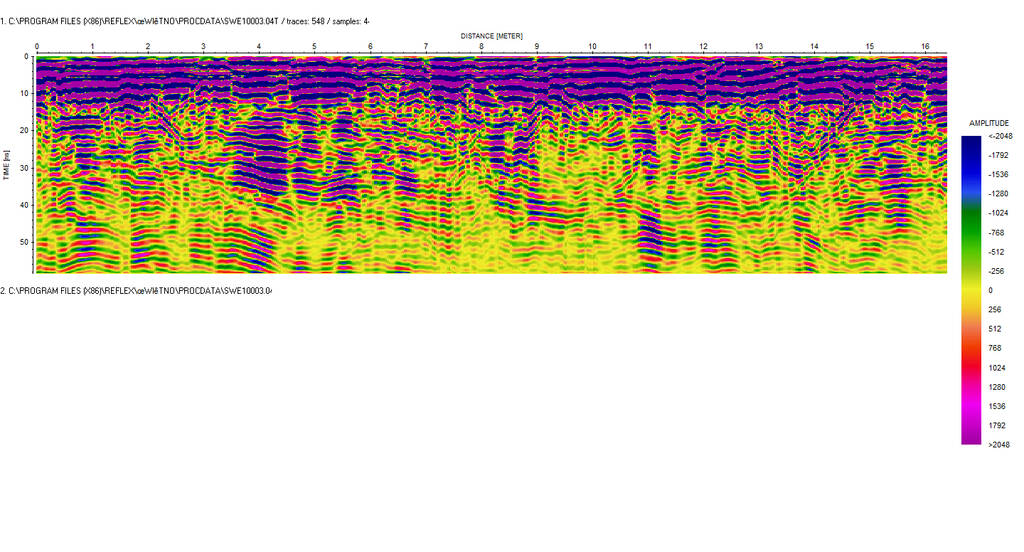Viewport: 1024px width, 552px height.
Task: Select the 11 meter tick on distance axis
Action: (x=648, y=47)
